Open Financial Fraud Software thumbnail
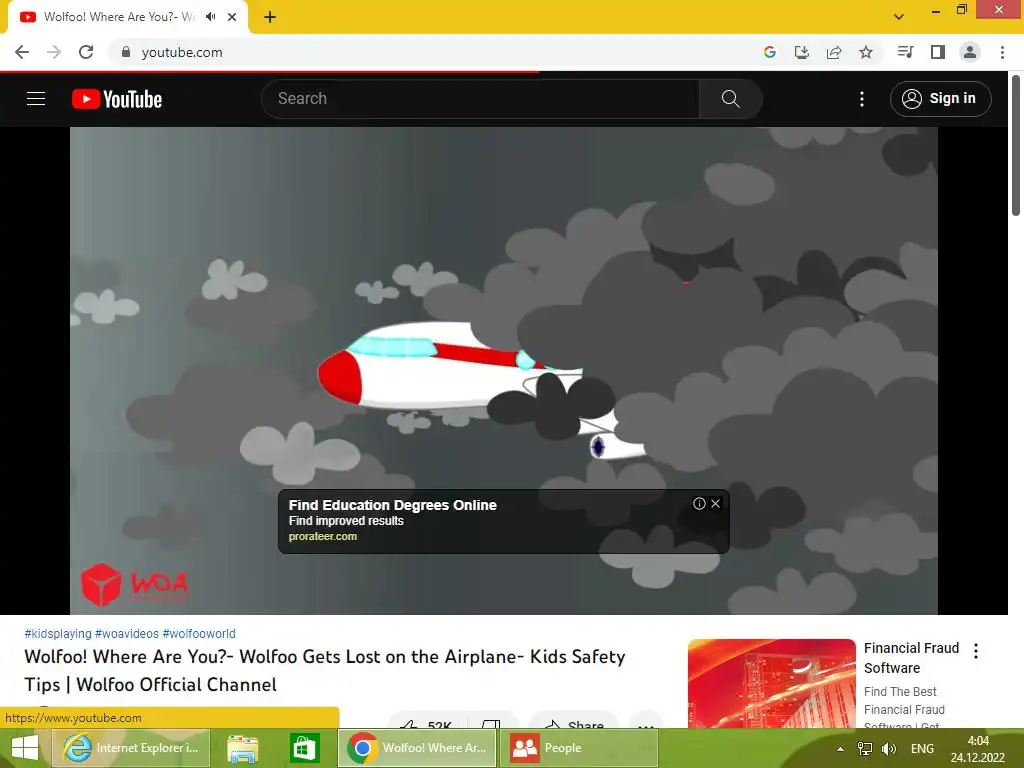Image resolution: width=1024 pixels, height=768 pixels. 771,683
